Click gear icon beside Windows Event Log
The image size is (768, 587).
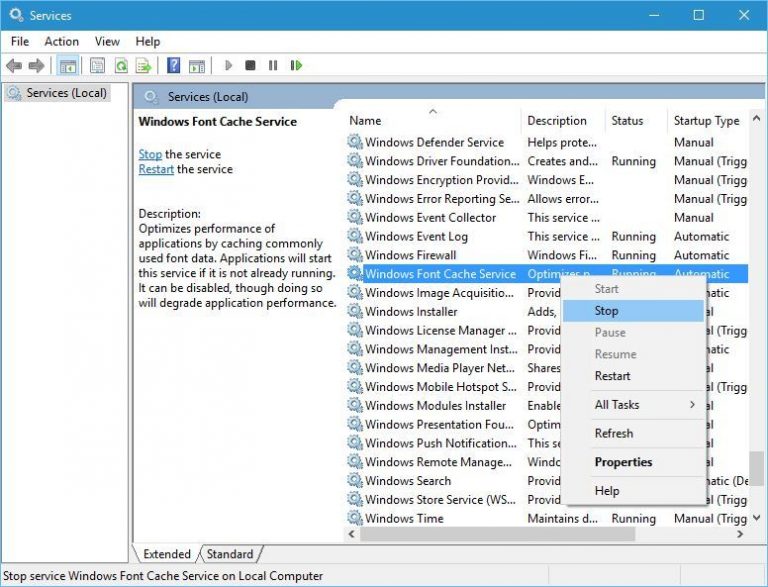coord(355,236)
